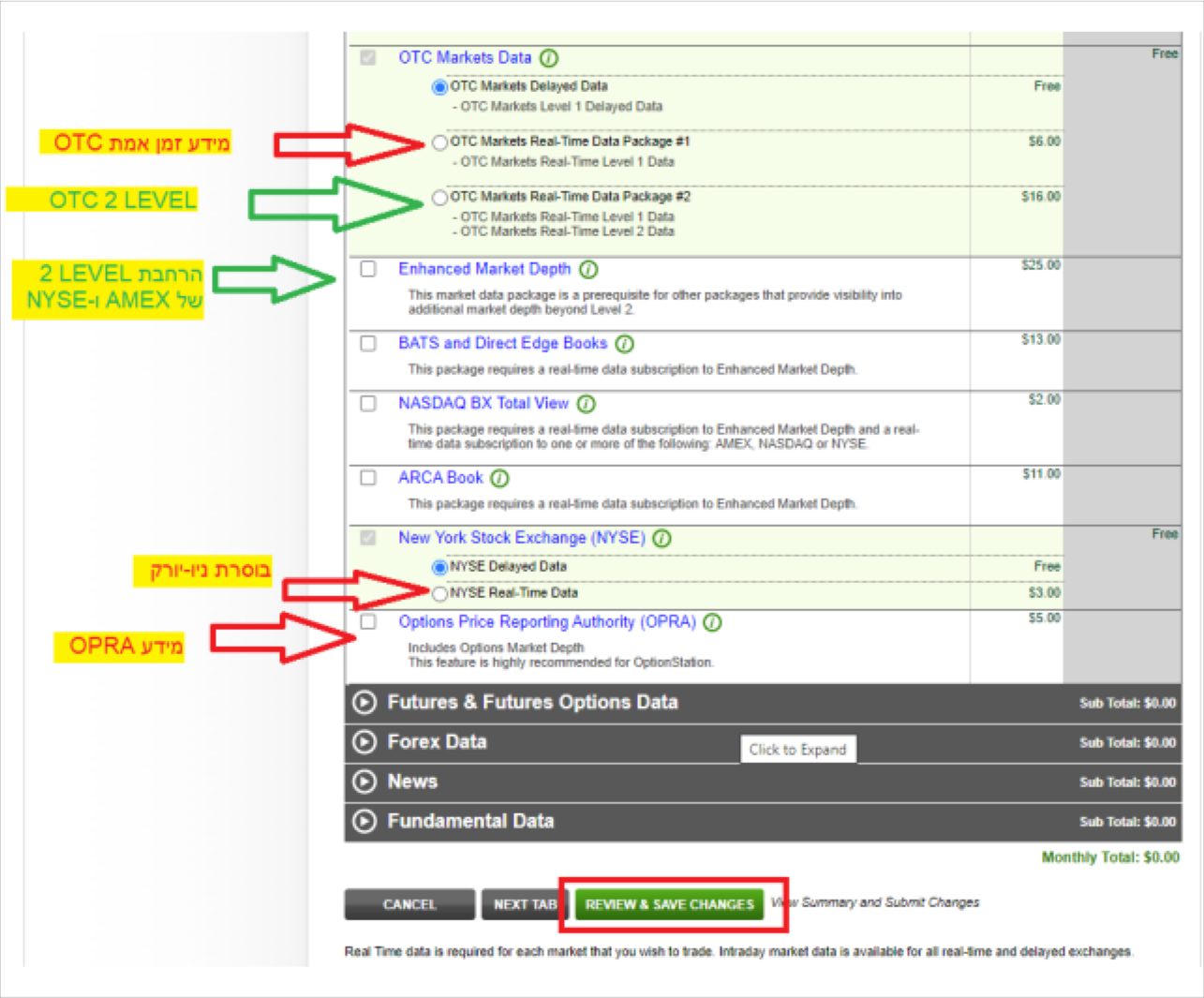Tick the ARCA Book checkbox

[368, 478]
